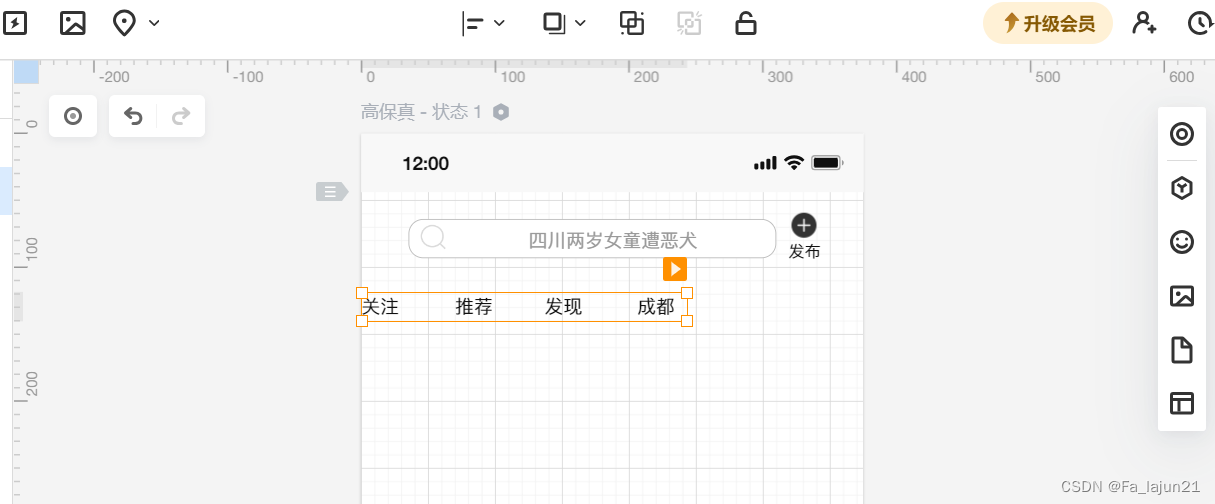
Task: Toggle the lock icon in toolbar
Action: [x=746, y=23]
